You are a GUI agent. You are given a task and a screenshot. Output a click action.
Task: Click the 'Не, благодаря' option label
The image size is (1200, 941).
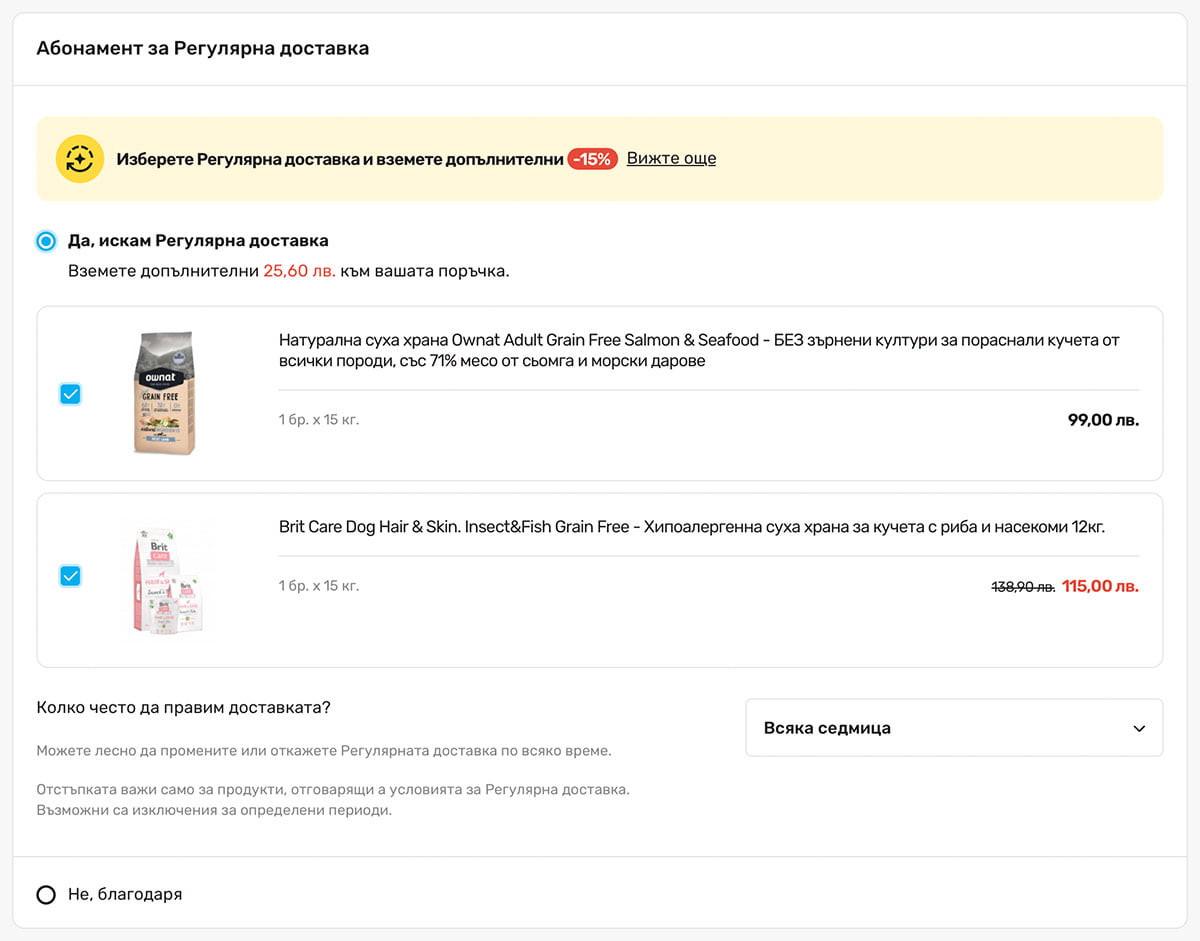coord(125,895)
